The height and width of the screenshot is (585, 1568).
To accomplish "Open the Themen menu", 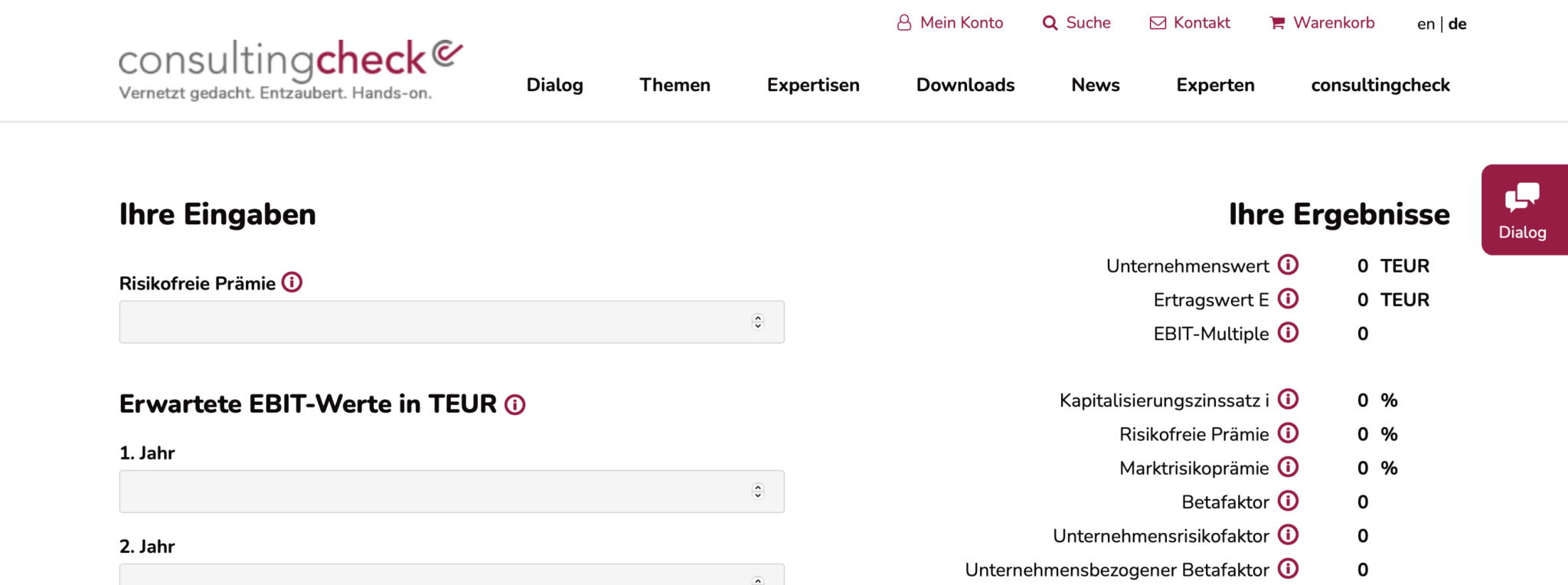I will [675, 85].
